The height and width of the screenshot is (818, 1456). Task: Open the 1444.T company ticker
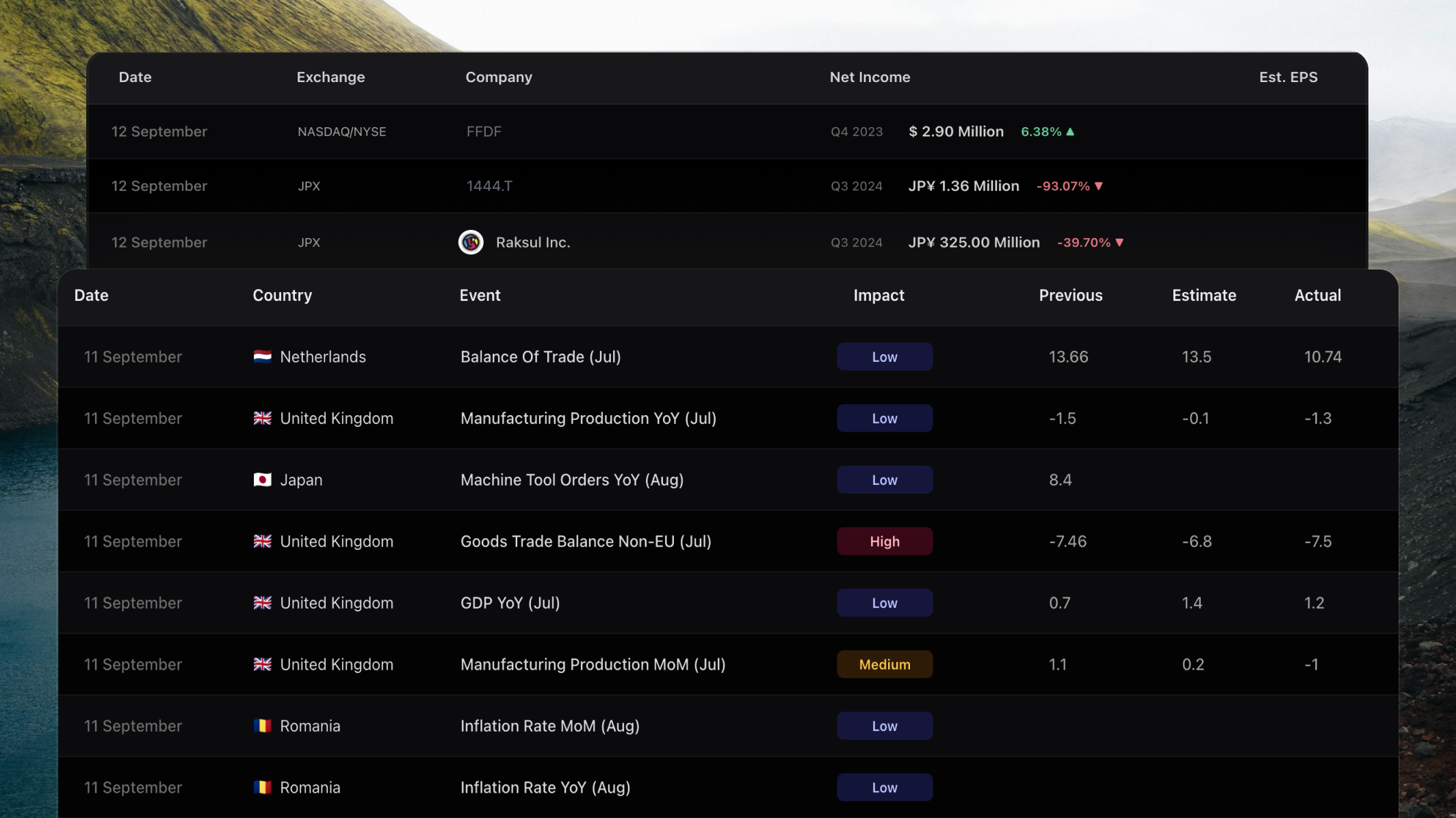point(489,186)
